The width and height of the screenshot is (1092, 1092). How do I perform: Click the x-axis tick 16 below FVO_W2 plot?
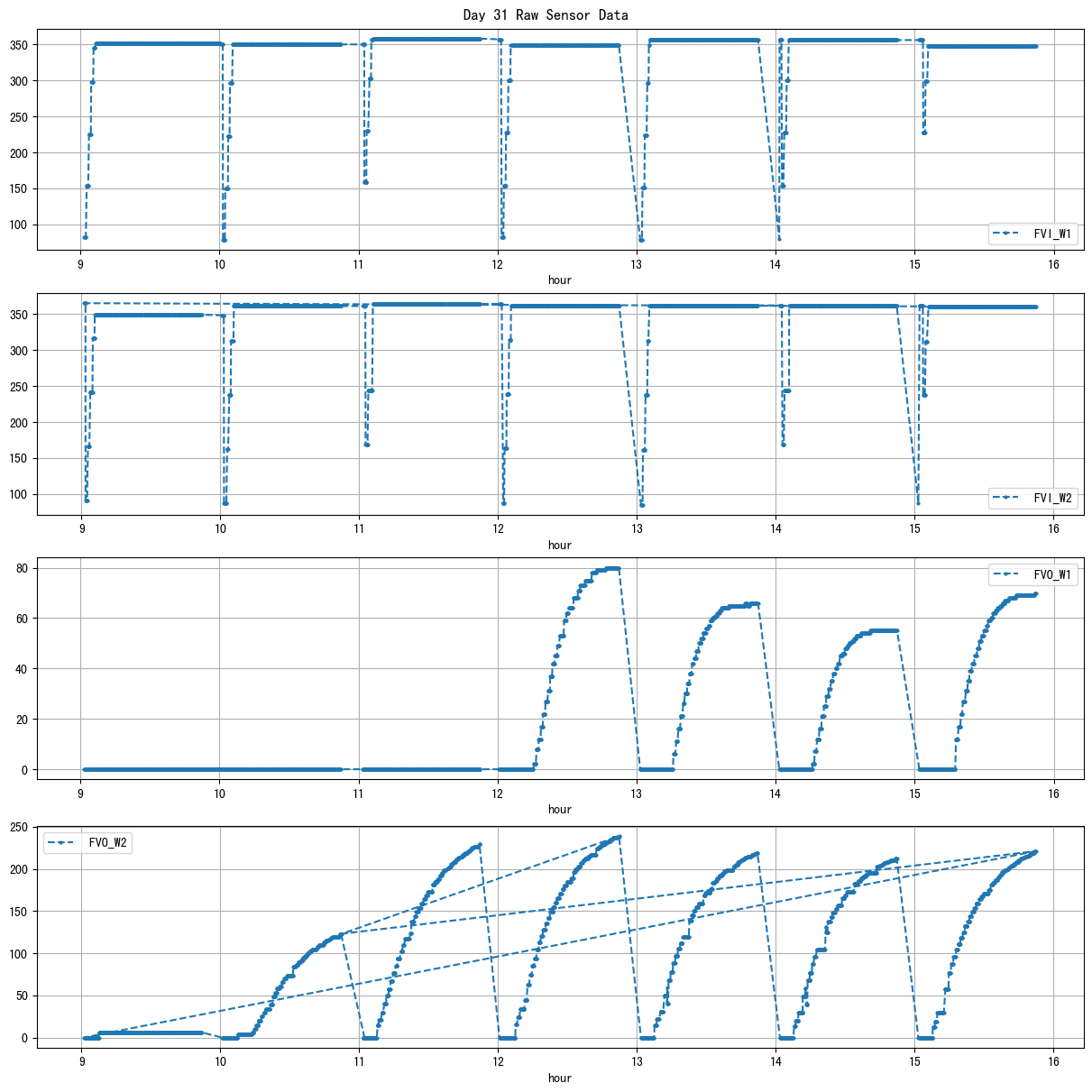(1053, 1056)
